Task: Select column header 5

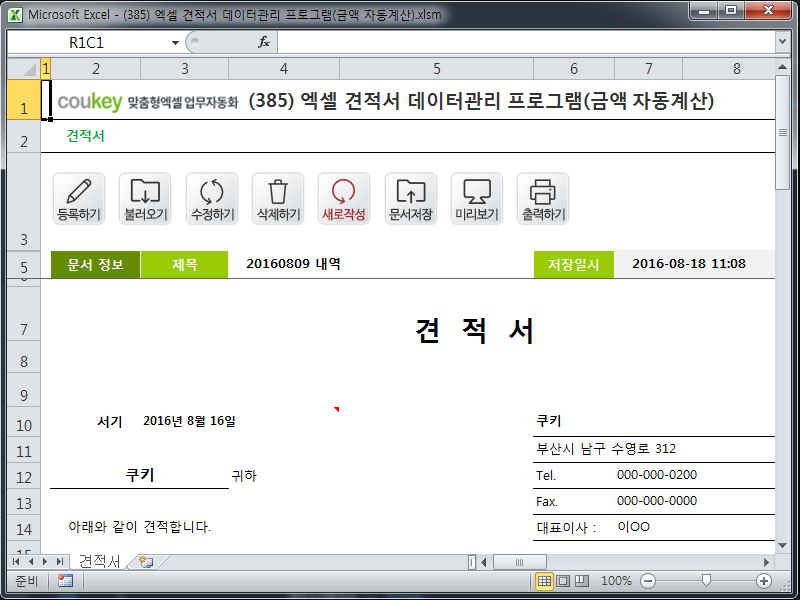Action: coord(436,68)
